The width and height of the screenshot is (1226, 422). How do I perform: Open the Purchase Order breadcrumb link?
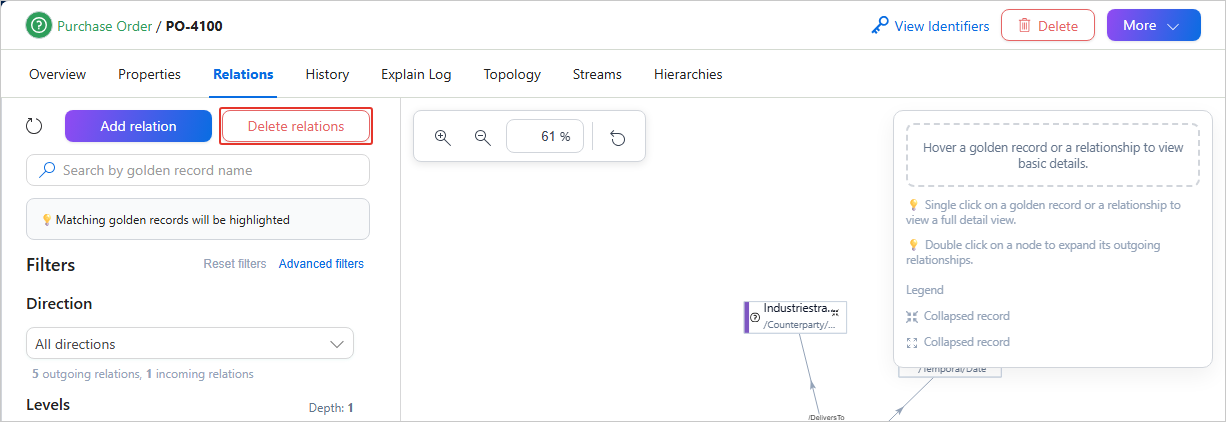click(x=104, y=26)
